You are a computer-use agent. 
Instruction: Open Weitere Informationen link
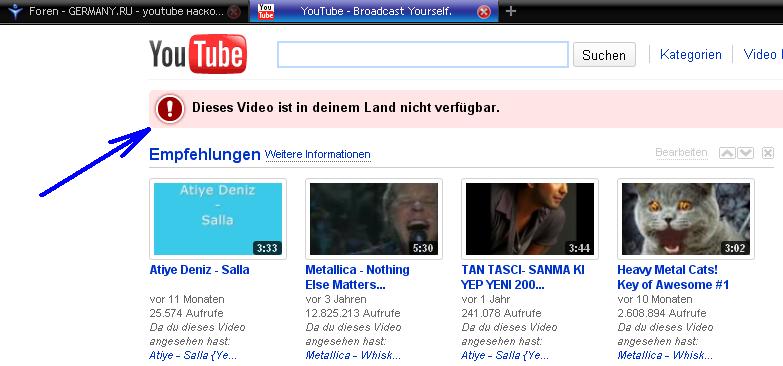[x=318, y=154]
